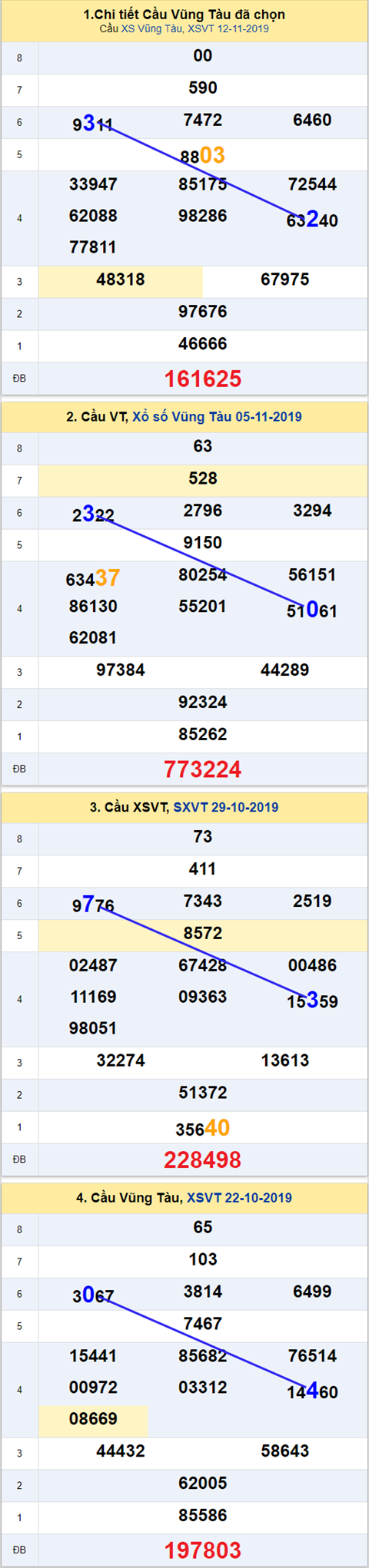This screenshot has width=369, height=1568.
Task: Open the XS Vũng Tàu link
Action: 151,28
